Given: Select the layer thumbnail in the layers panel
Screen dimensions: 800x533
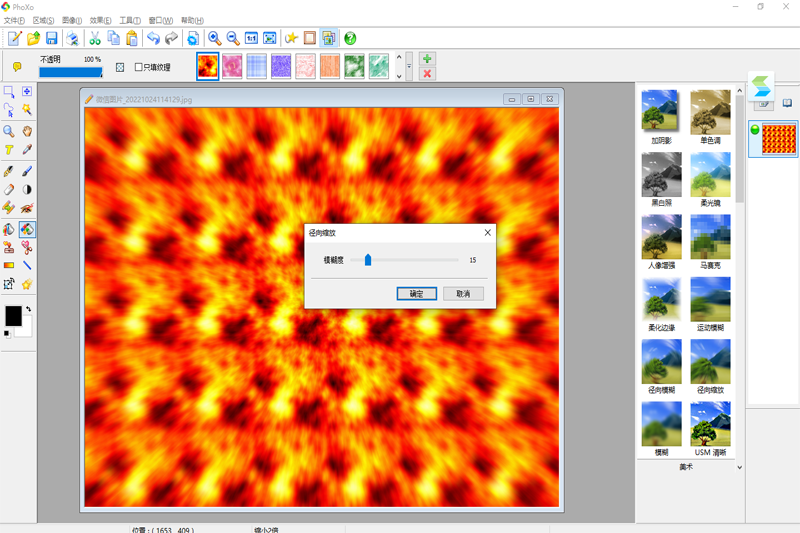Looking at the screenshot, I should (779, 139).
